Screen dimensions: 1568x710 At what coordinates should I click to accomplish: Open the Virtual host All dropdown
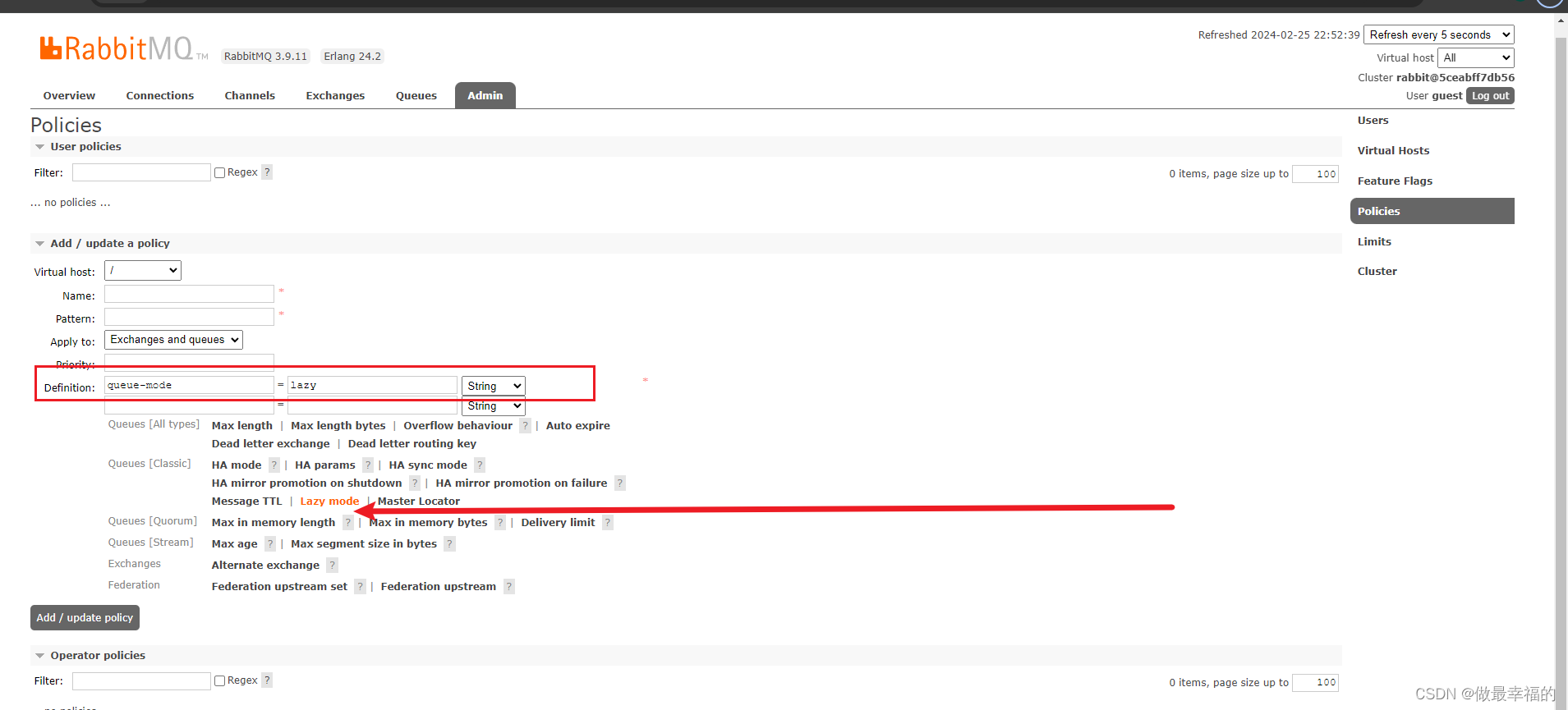click(1475, 57)
